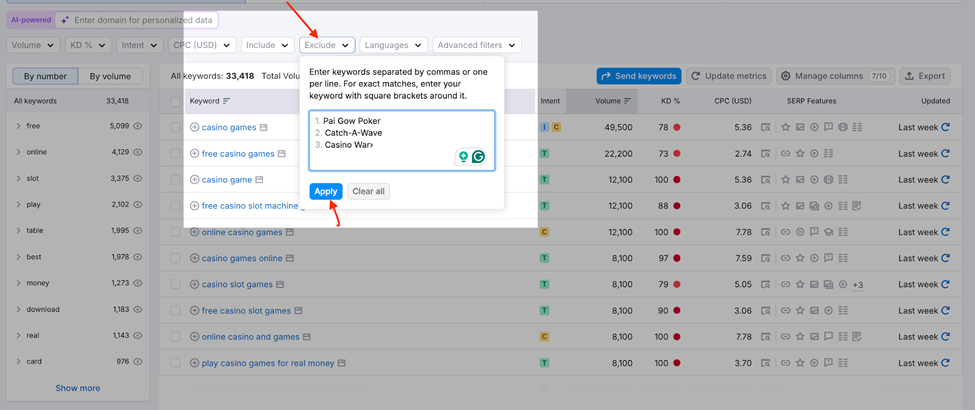
Task: Click view-SERP icon in casino games row
Action: click(765, 128)
